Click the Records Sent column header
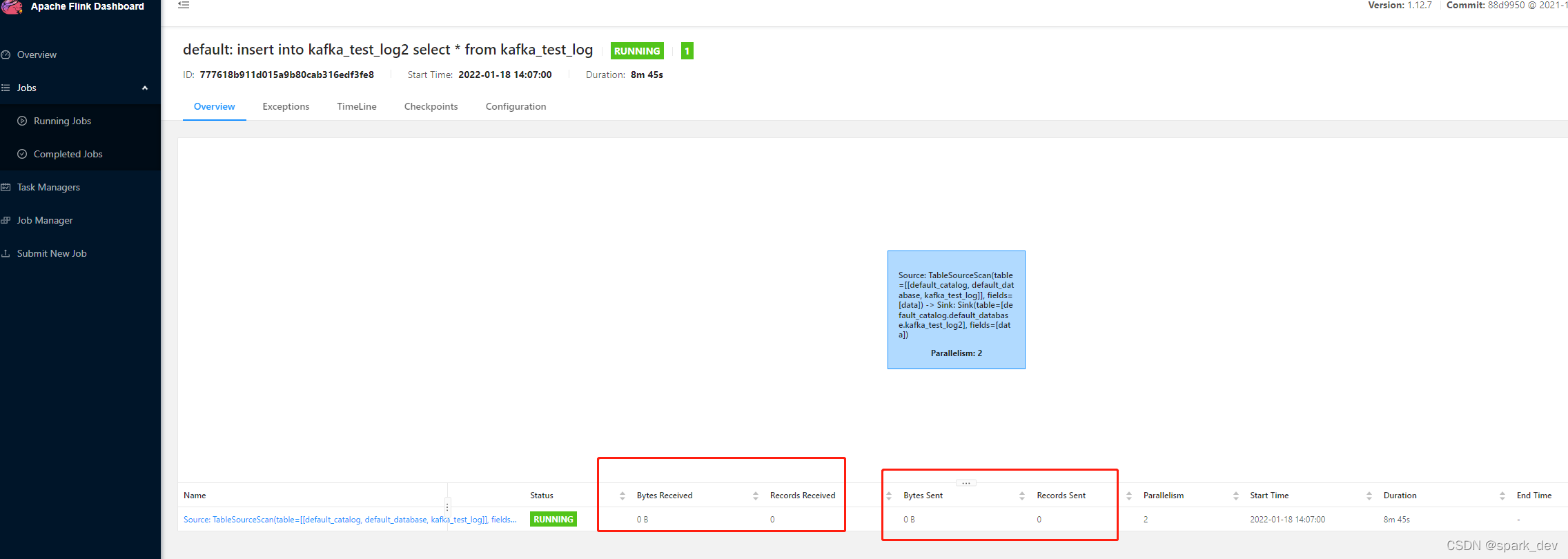 click(x=1061, y=496)
